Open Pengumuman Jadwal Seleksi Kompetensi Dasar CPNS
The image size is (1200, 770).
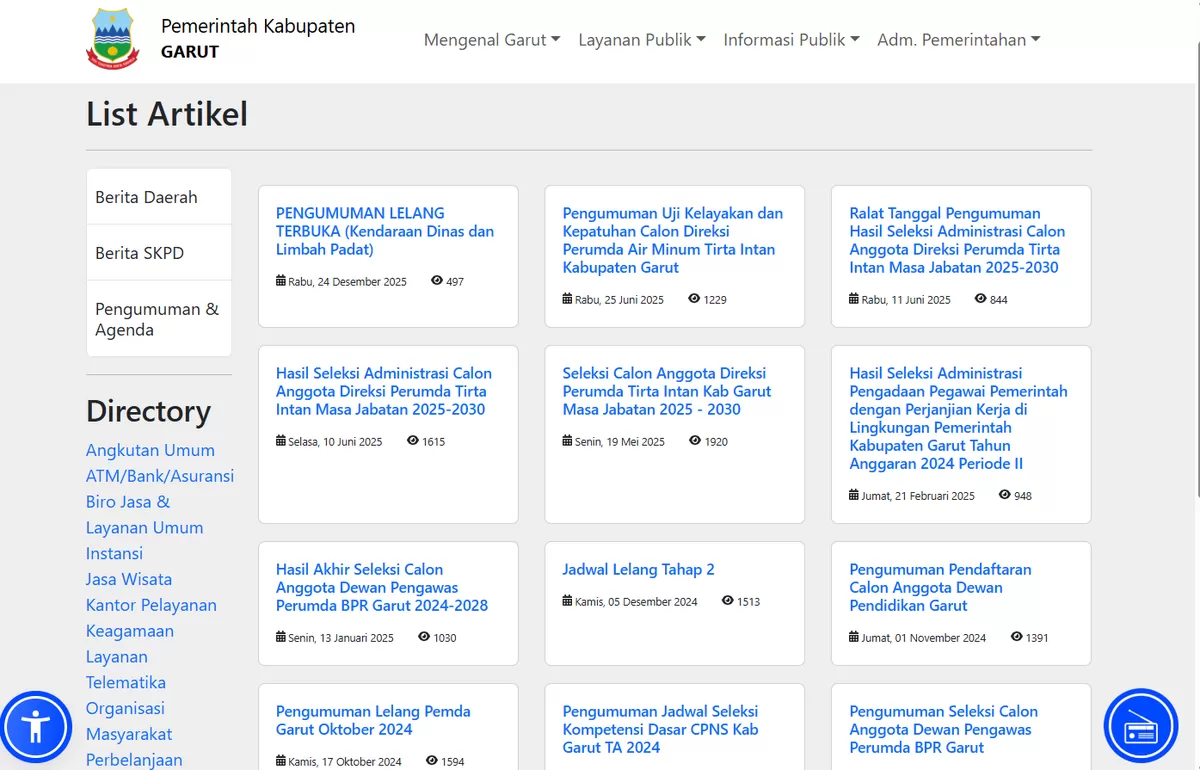(661, 729)
